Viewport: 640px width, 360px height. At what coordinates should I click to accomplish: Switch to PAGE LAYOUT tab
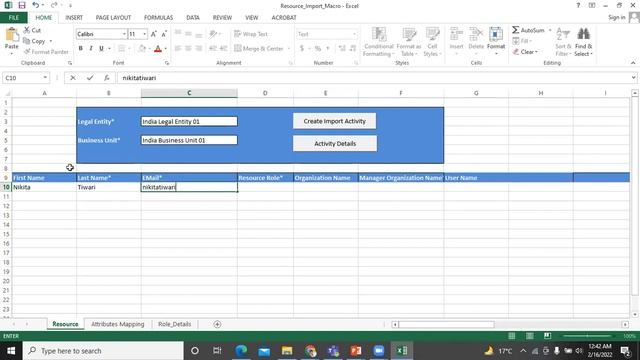113,18
